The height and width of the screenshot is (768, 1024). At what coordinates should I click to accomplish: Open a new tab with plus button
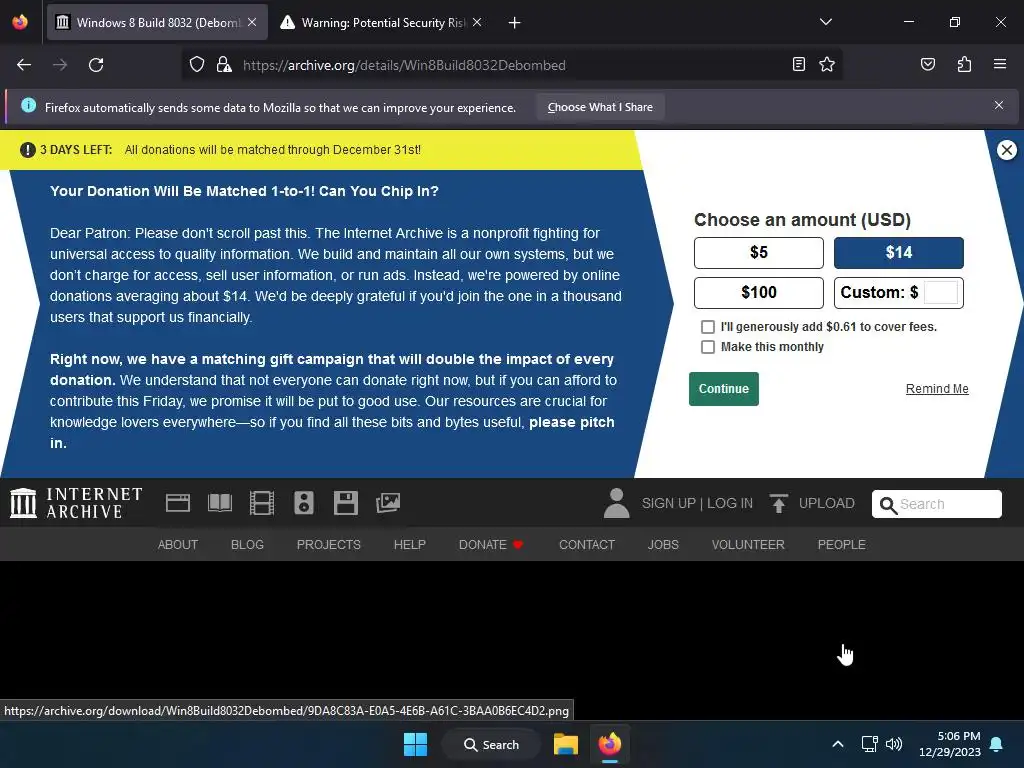click(515, 23)
